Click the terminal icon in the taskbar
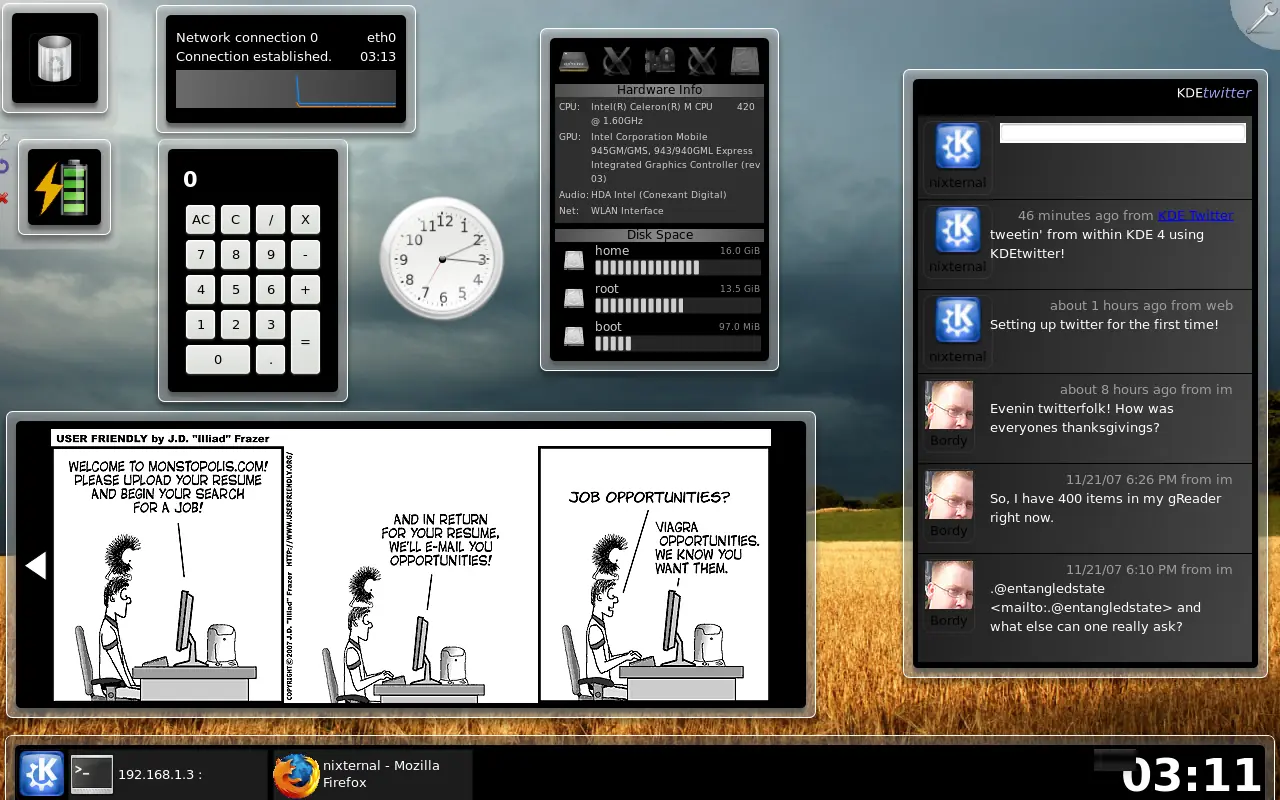The height and width of the screenshot is (800, 1280). (92, 774)
